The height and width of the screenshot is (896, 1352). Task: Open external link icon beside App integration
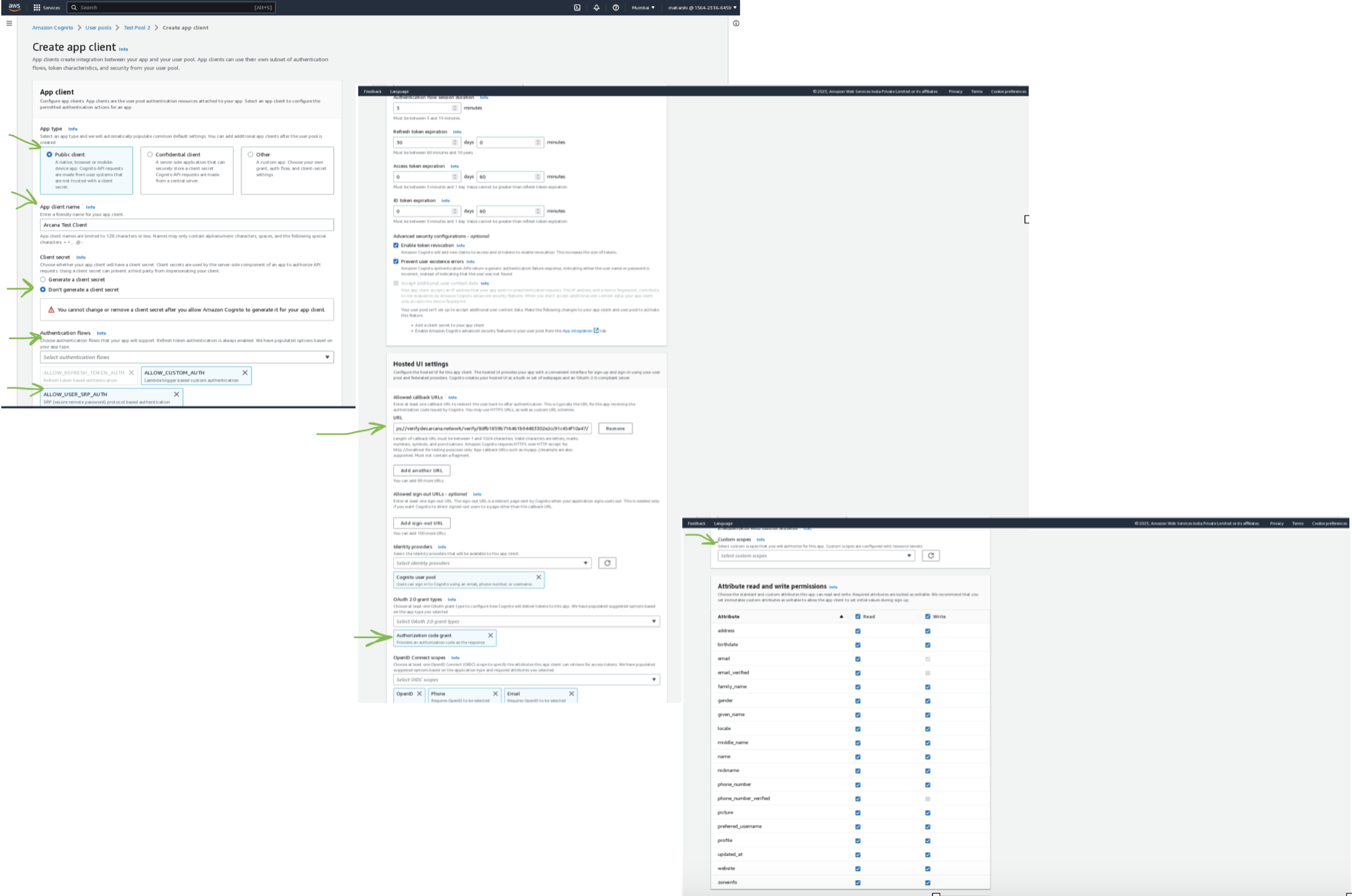pyautogui.click(x=596, y=331)
